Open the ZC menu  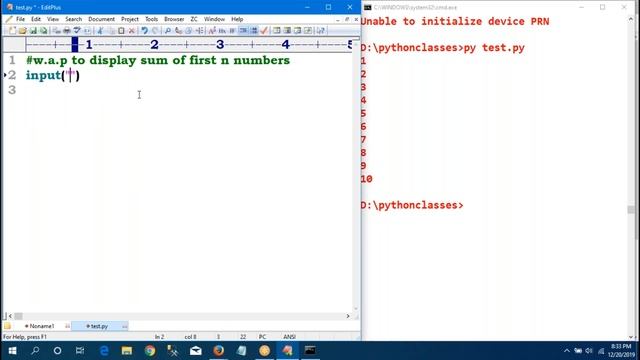tap(194, 19)
